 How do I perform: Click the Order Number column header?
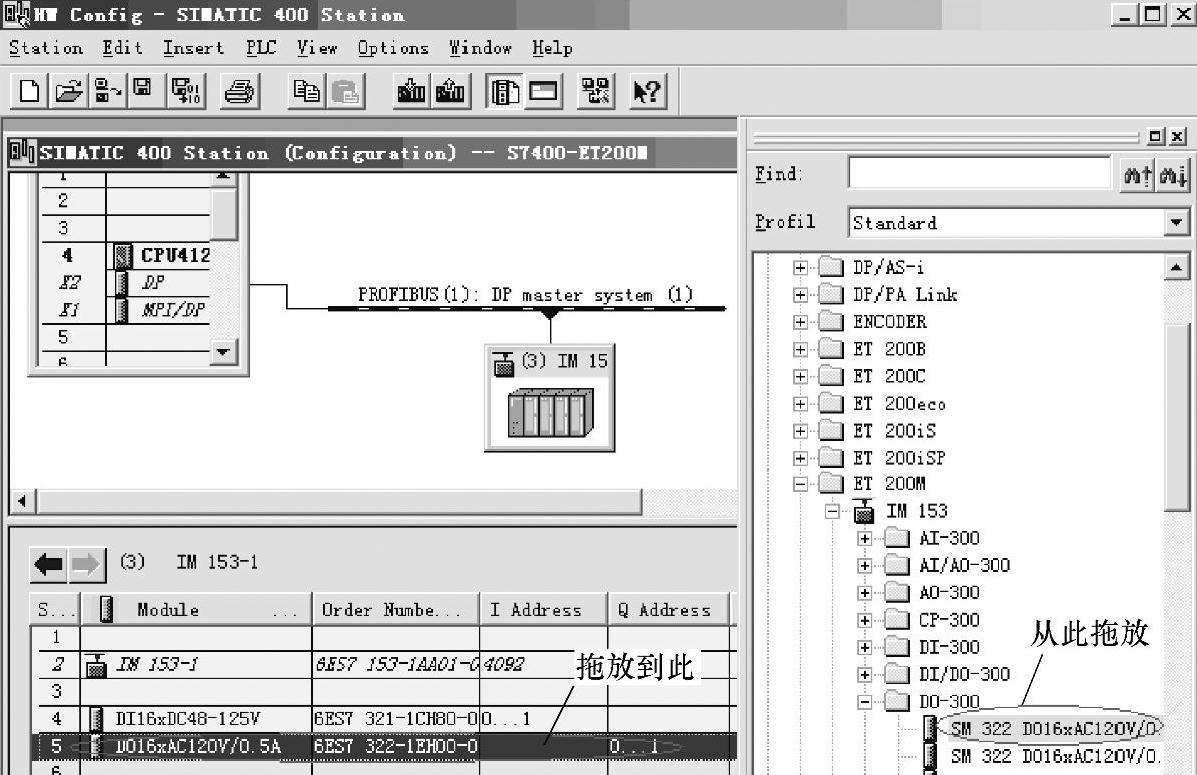point(395,609)
